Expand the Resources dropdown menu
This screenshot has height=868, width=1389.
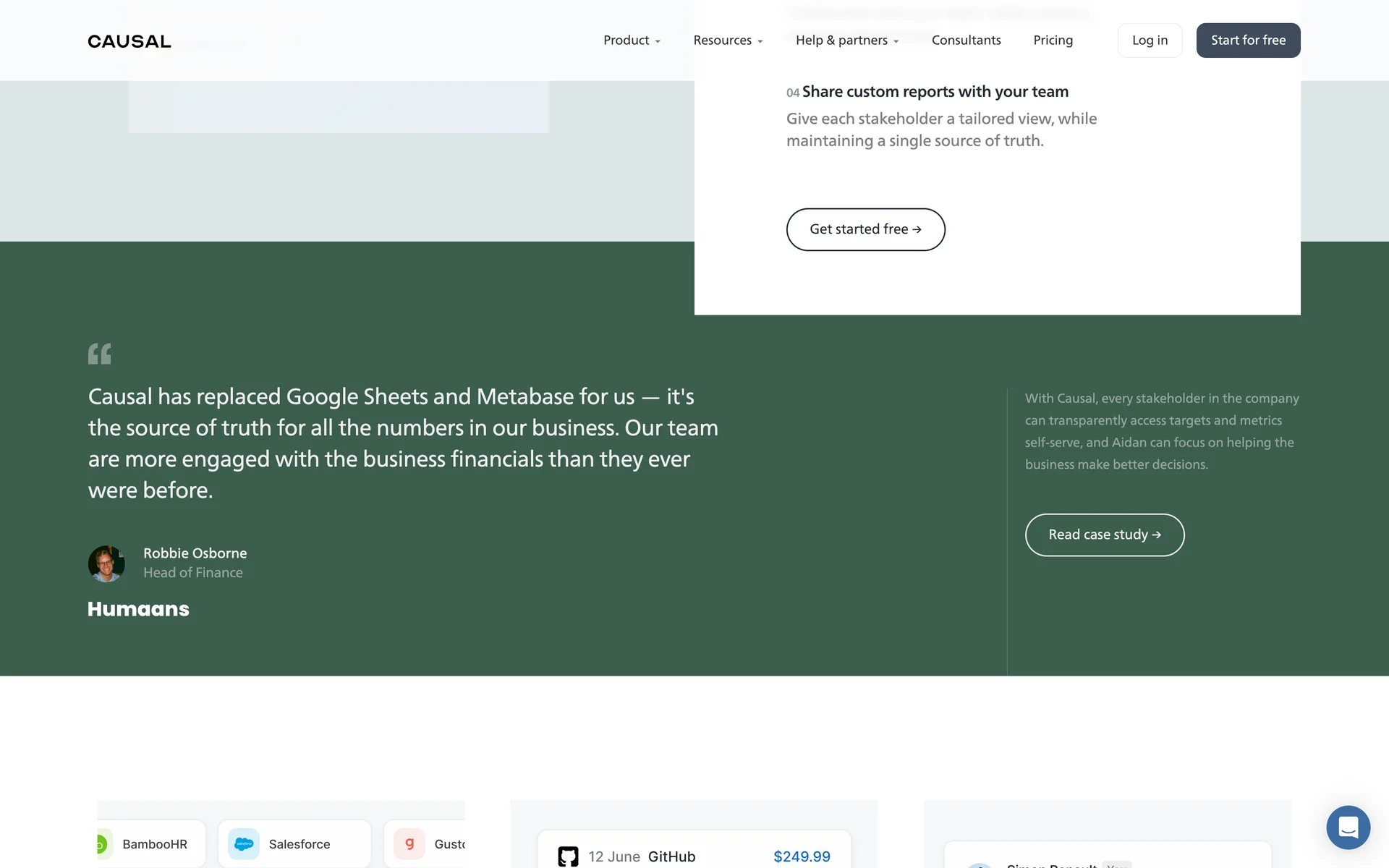click(728, 41)
